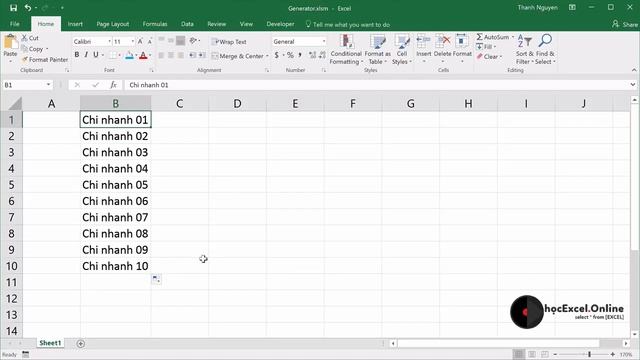Screen dimensions: 640x360
Task: Click the Select All corner triangle
Action: pyautogui.click(x=15, y=104)
